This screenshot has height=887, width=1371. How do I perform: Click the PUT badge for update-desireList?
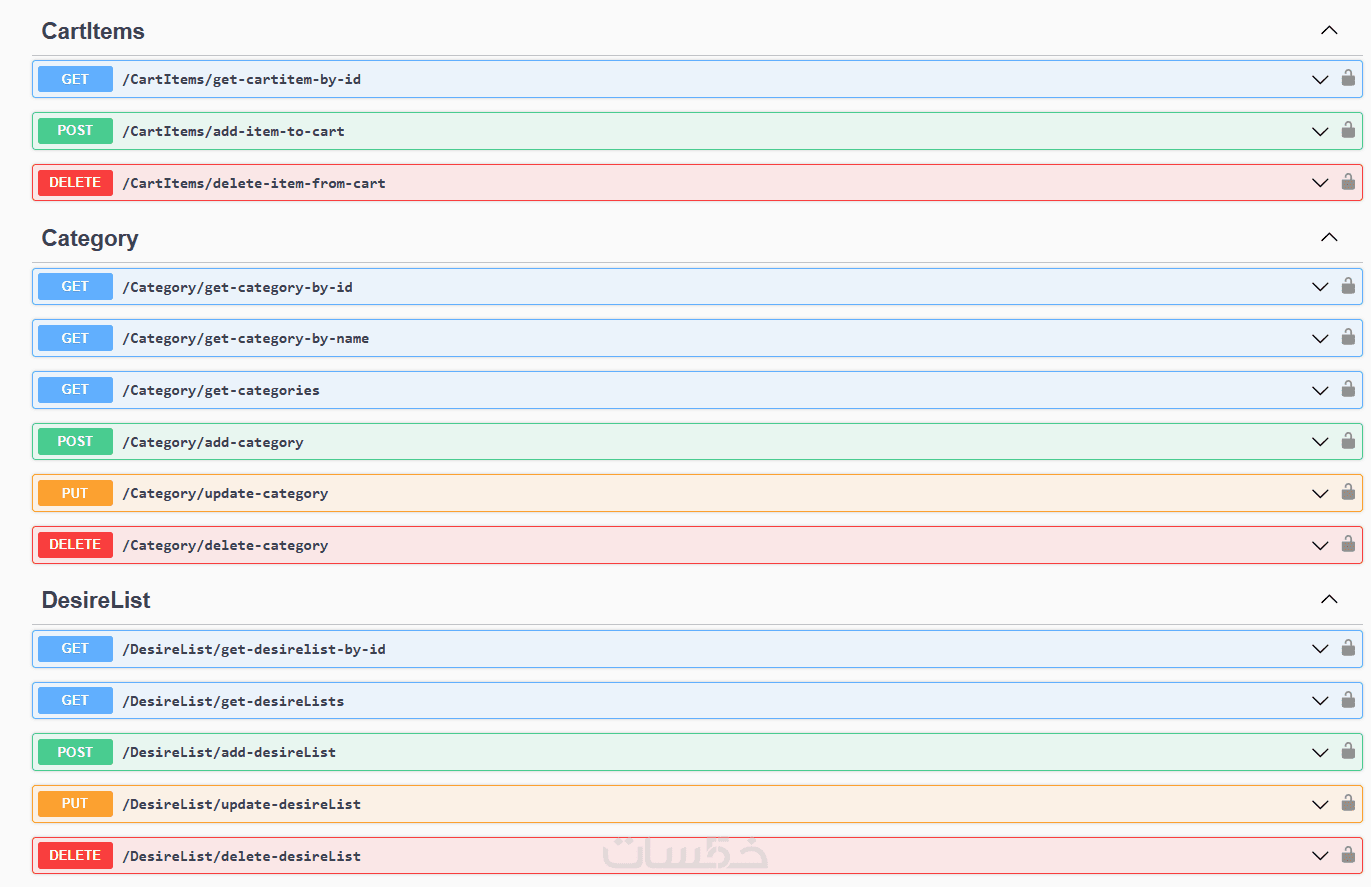coord(75,804)
